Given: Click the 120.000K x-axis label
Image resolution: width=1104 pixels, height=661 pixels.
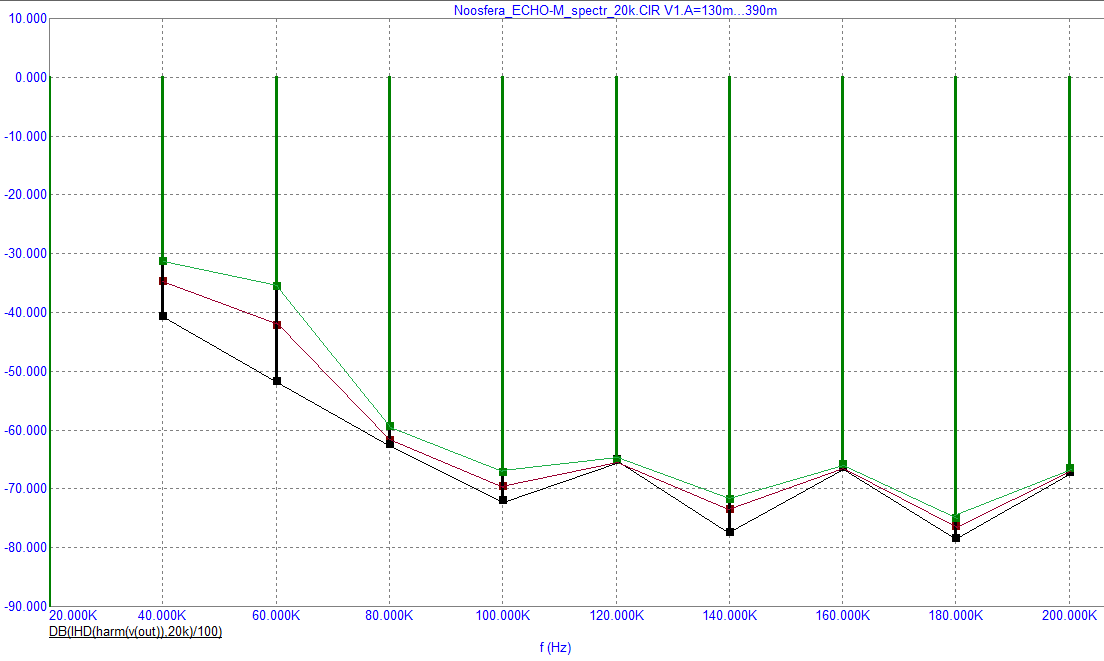Looking at the screenshot, I should [616, 615].
